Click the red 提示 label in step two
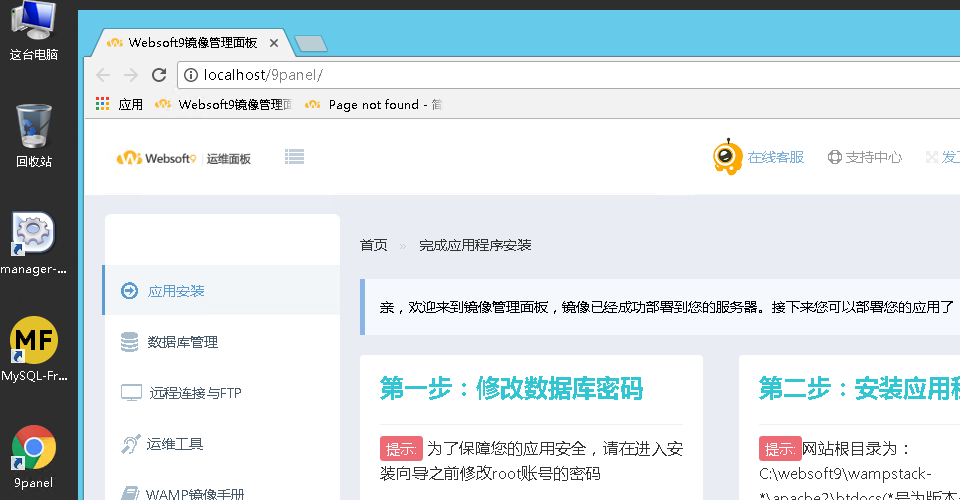 [780, 449]
